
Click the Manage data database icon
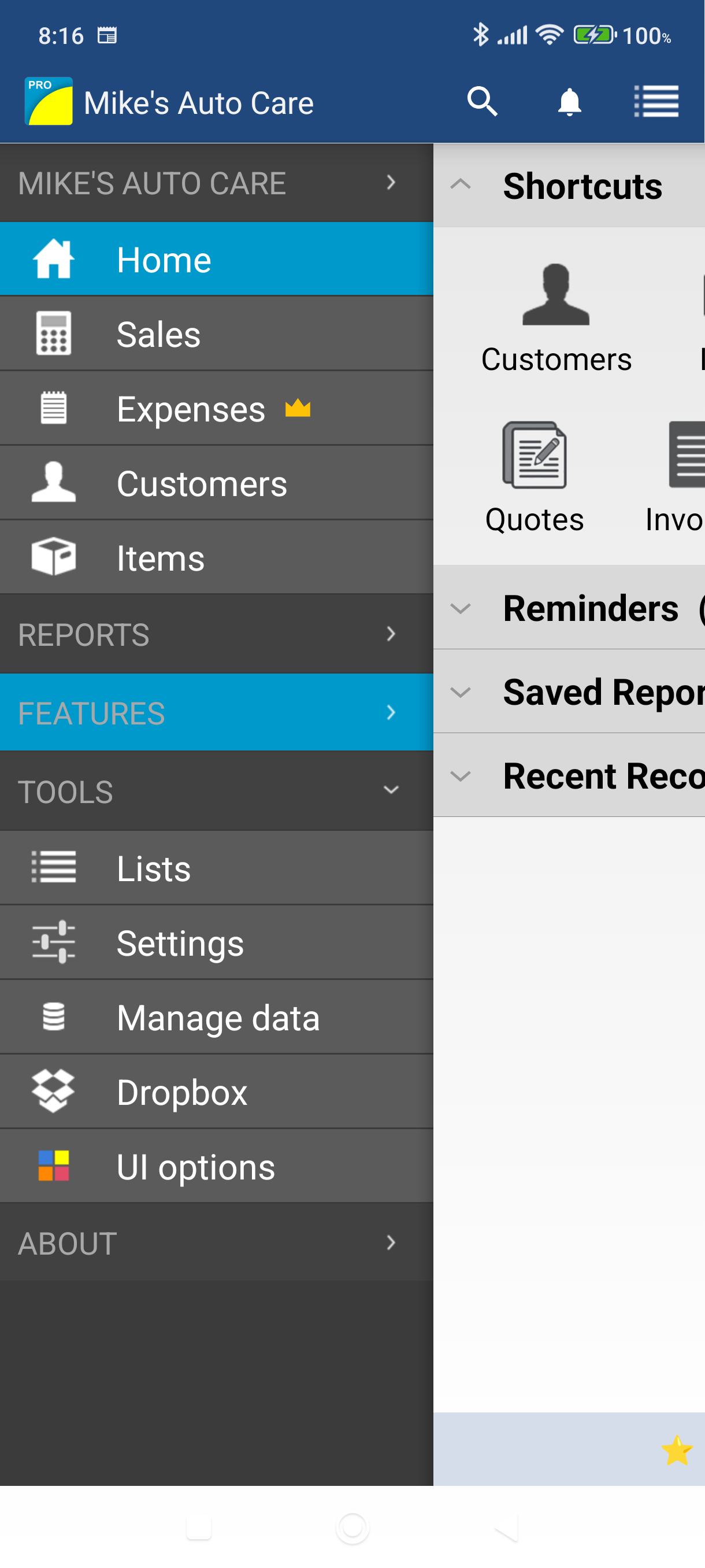pyautogui.click(x=53, y=1016)
